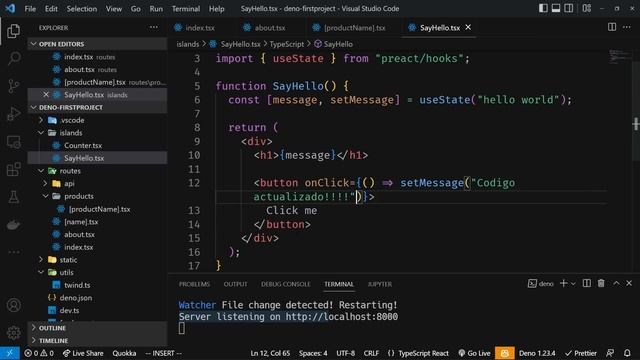Open Explorer Views and More Actions
This screenshot has height=360, width=640.
point(153,27)
